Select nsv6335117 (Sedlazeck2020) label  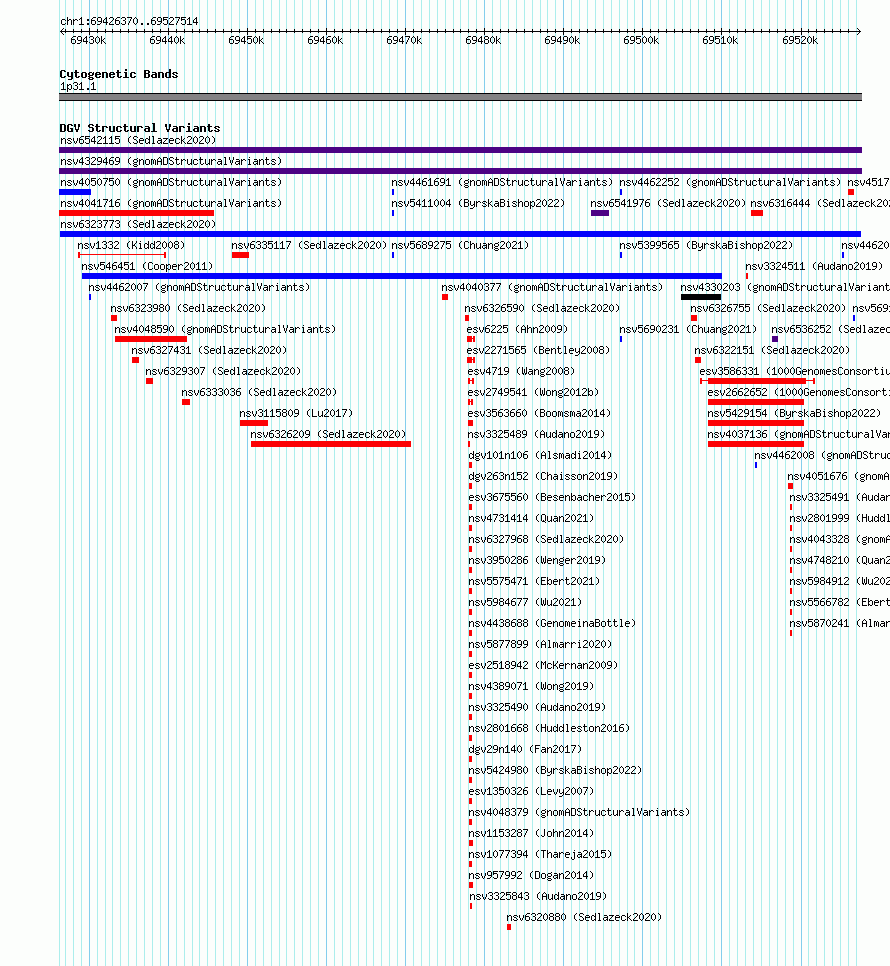(309, 245)
